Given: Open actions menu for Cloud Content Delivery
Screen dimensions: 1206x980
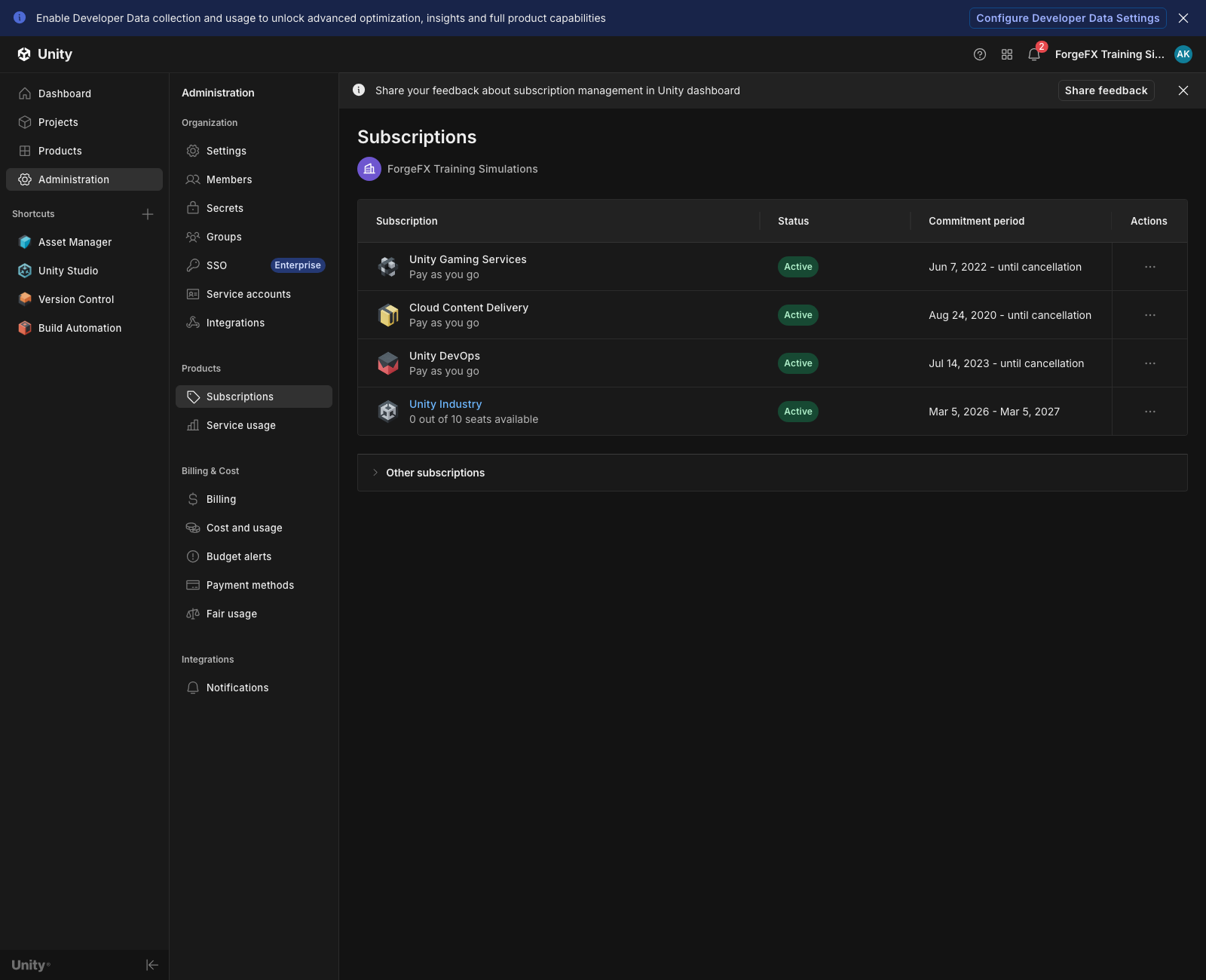Looking at the screenshot, I should click(x=1150, y=315).
